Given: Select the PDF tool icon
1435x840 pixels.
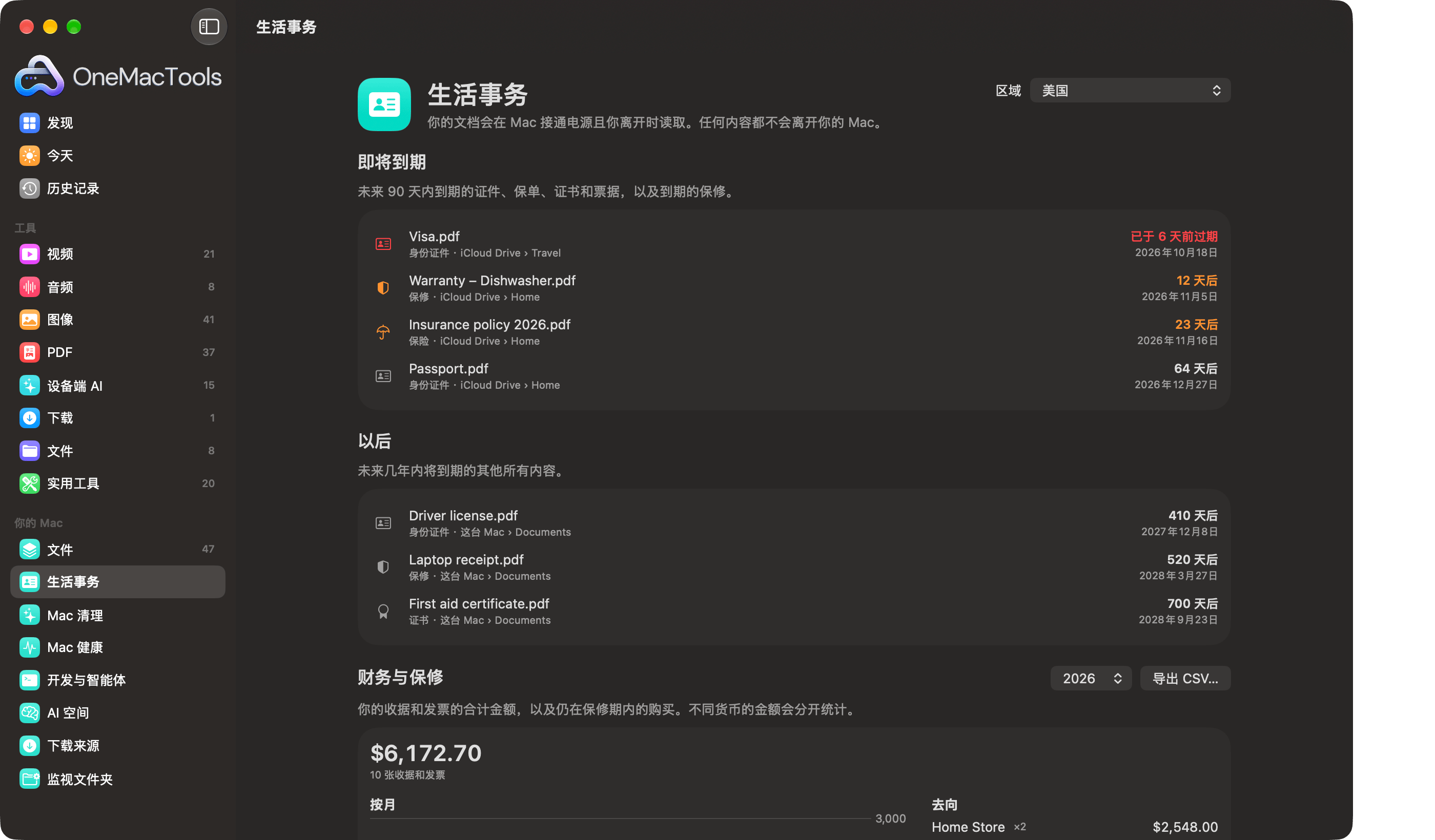Looking at the screenshot, I should (x=30, y=352).
